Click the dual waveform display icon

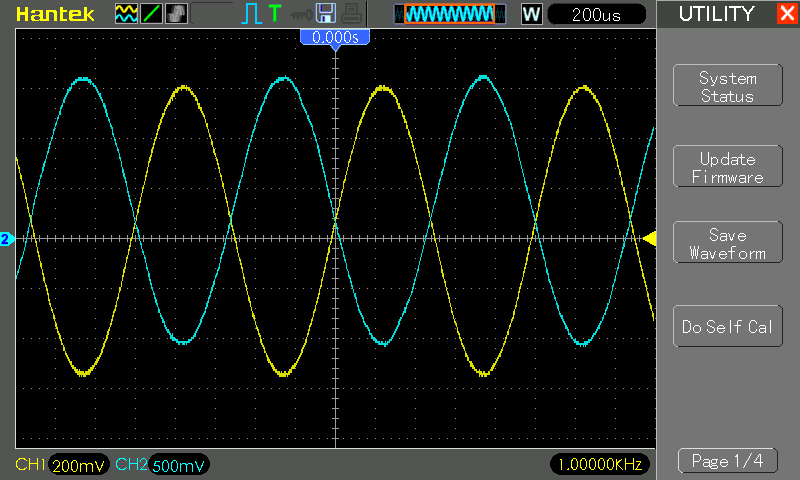click(126, 14)
